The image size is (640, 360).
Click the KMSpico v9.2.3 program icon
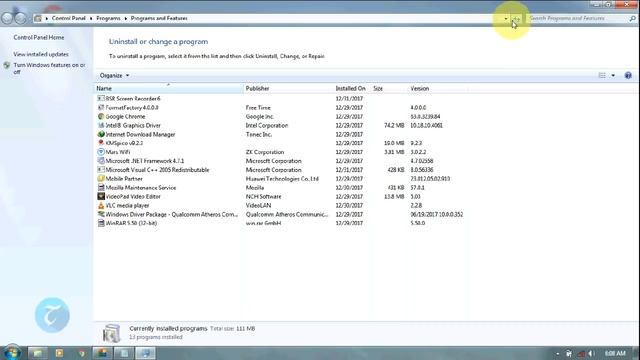coord(101,143)
